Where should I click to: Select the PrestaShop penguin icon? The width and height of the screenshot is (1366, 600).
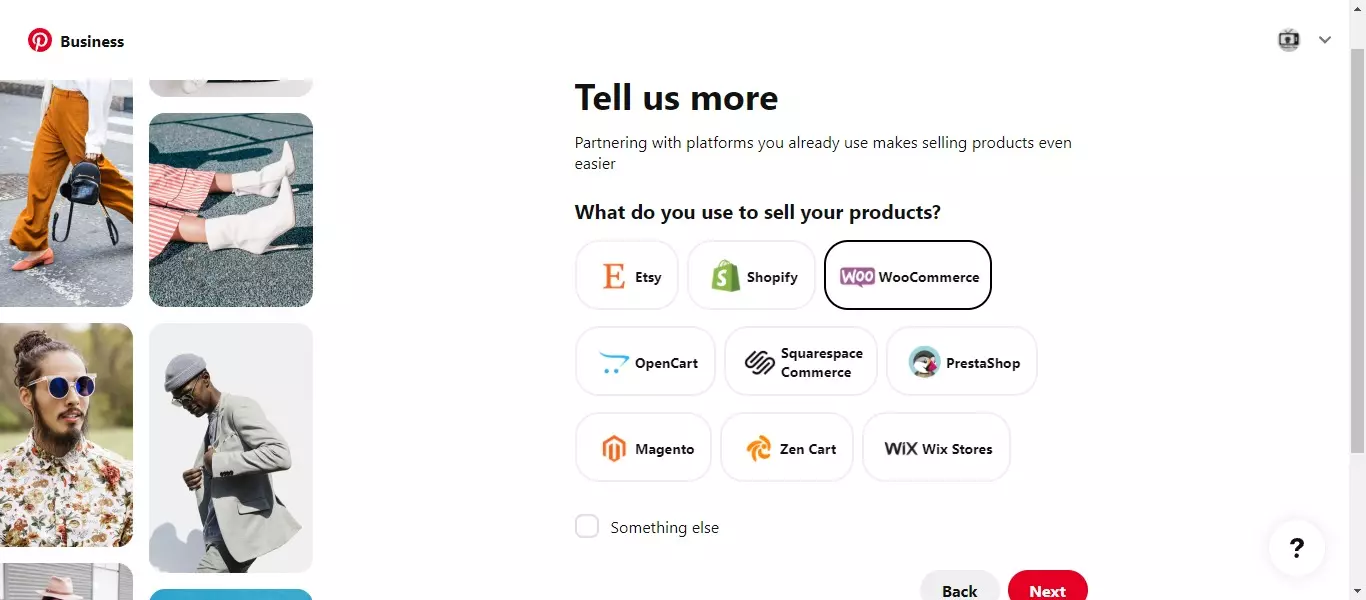tap(925, 362)
